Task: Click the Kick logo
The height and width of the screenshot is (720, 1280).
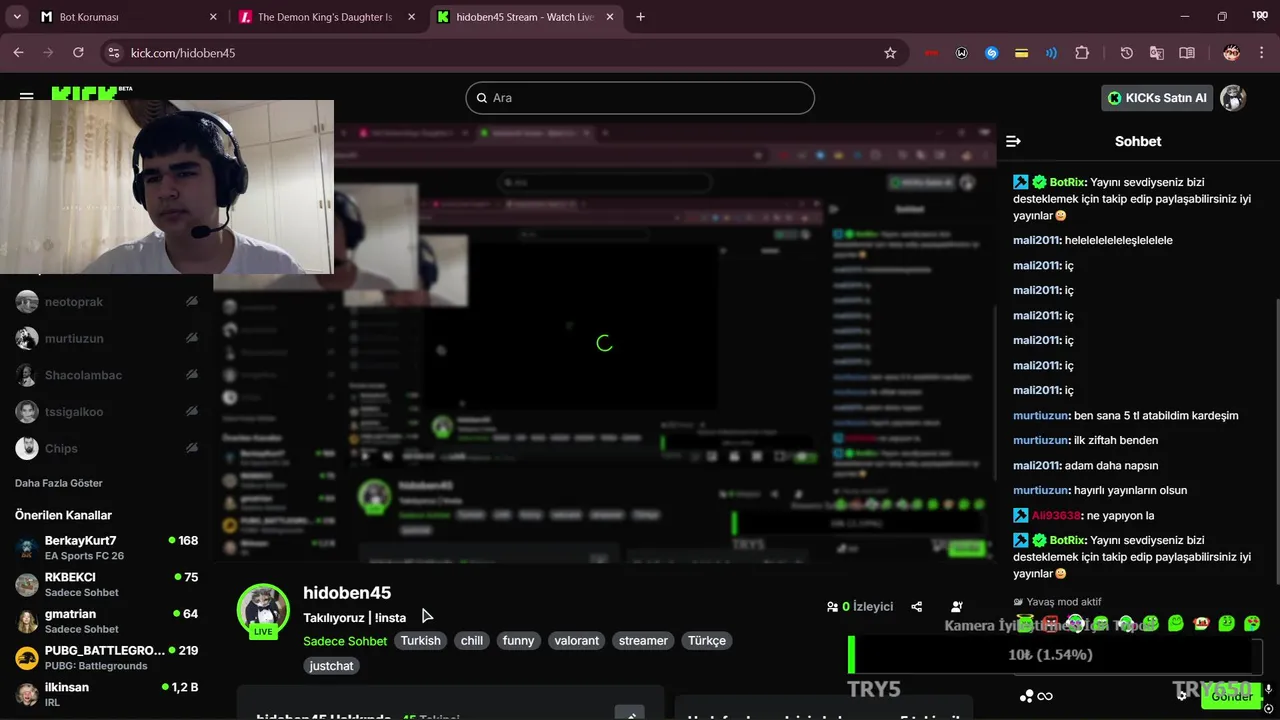Action: (x=91, y=92)
